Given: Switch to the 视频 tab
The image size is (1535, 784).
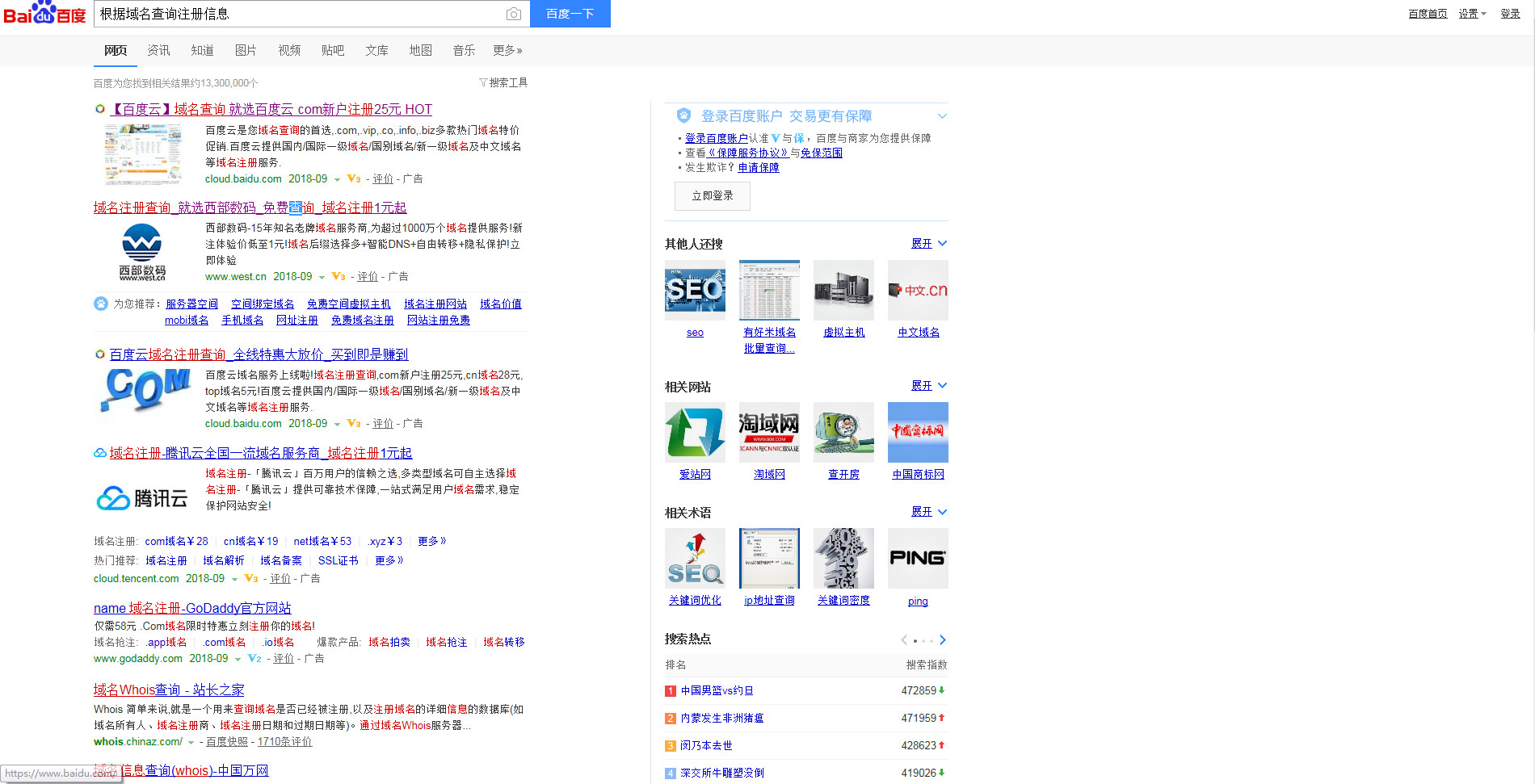Looking at the screenshot, I should pyautogui.click(x=289, y=50).
